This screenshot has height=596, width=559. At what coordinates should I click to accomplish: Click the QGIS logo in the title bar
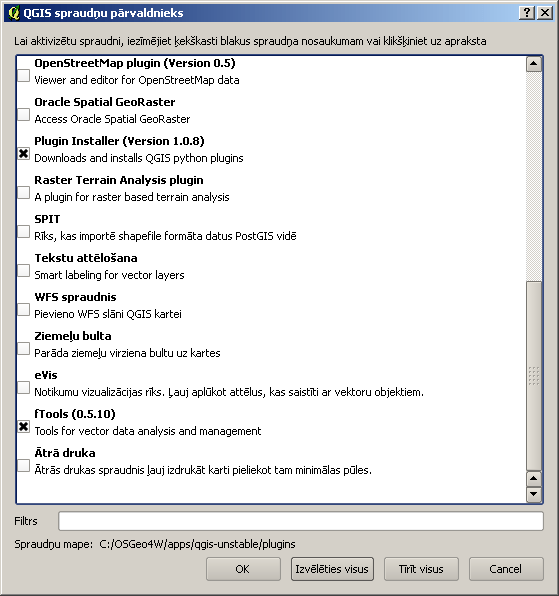[14, 13]
